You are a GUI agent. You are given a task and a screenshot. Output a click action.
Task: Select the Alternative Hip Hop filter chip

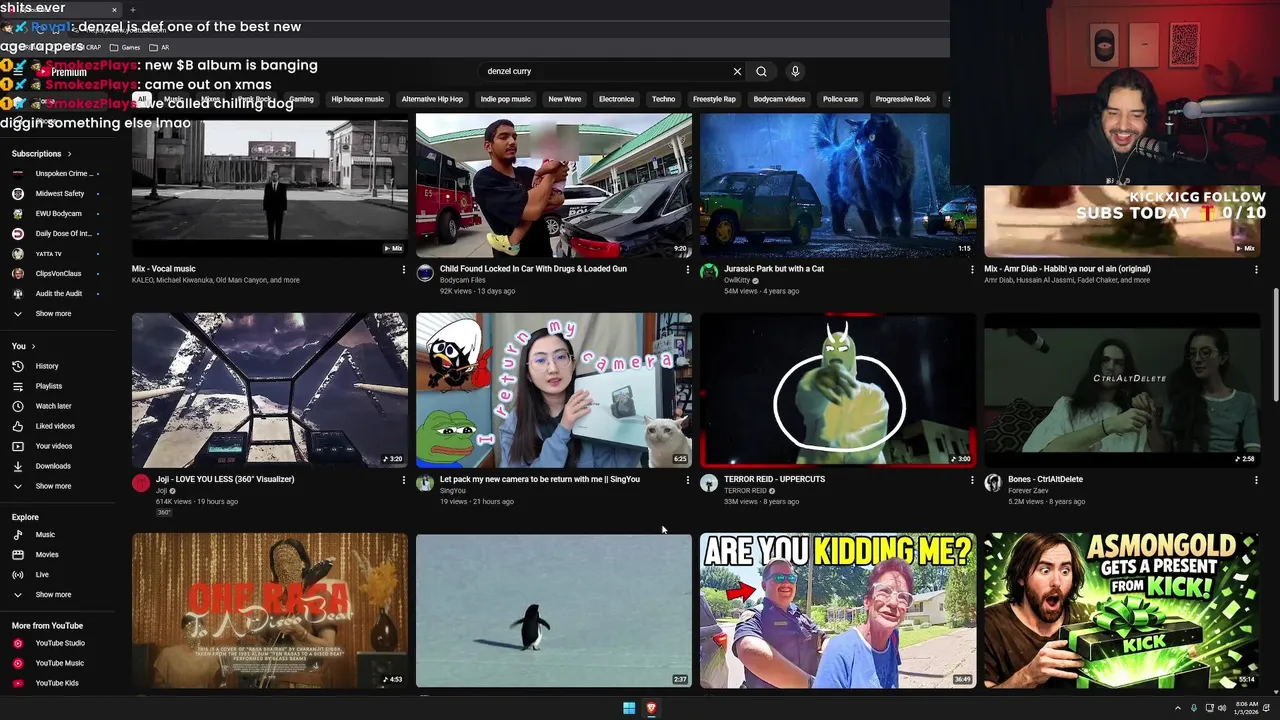click(x=432, y=99)
